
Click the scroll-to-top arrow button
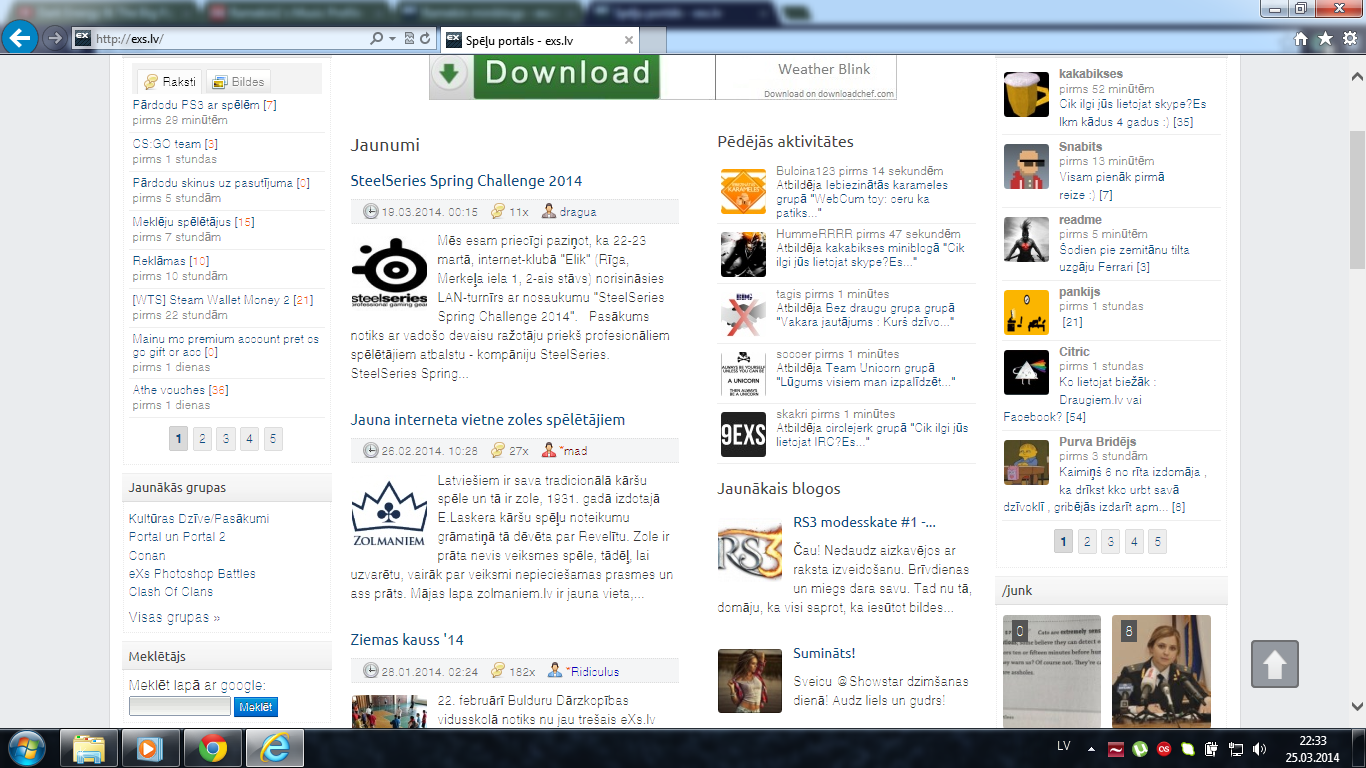[x=1275, y=664]
